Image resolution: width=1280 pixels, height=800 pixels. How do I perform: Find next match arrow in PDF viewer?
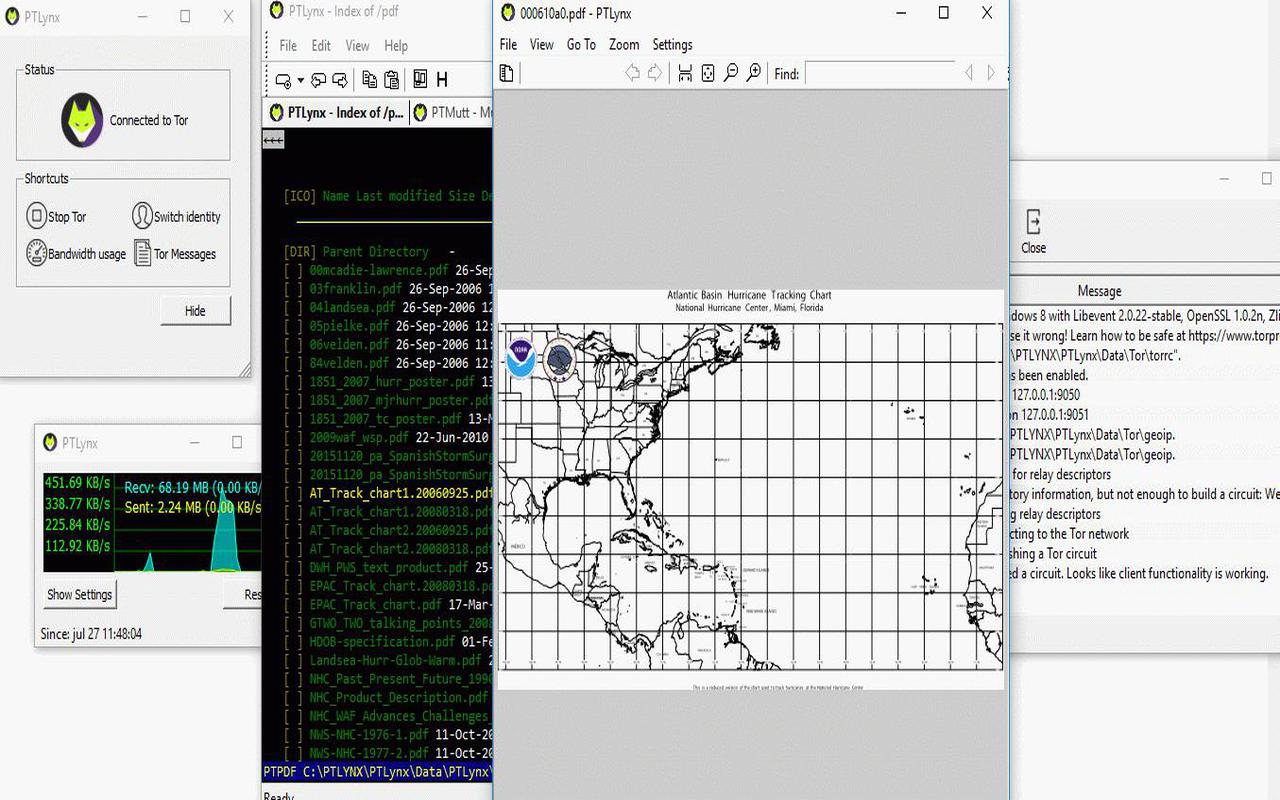coord(991,73)
